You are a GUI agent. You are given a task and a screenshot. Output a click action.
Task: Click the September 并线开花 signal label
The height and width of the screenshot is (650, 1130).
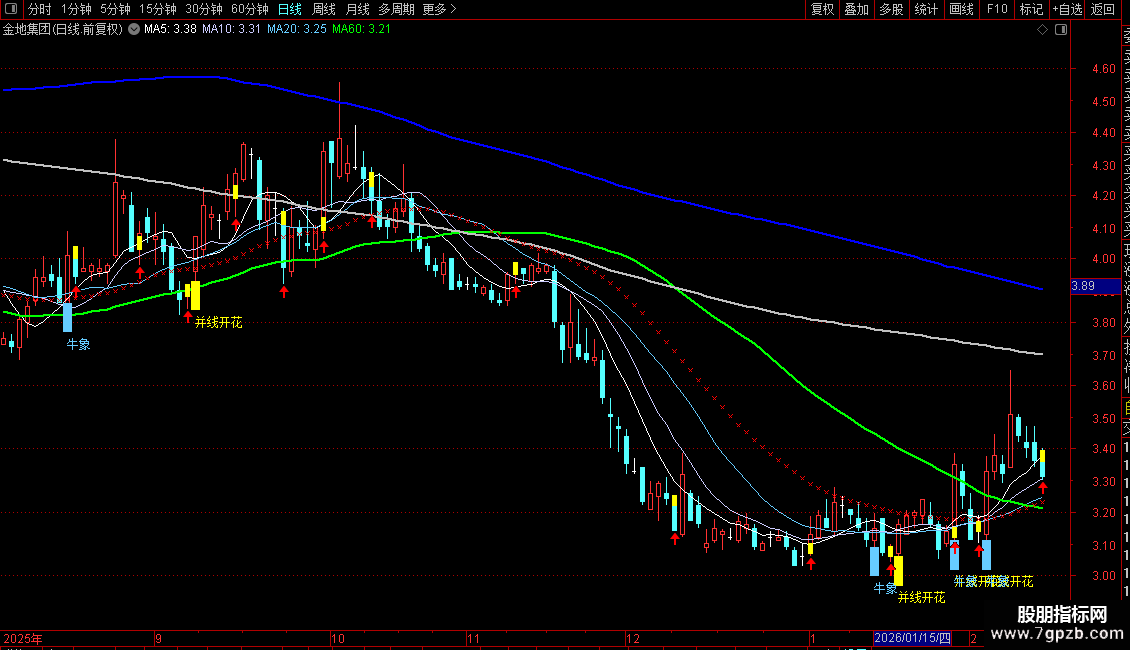click(219, 323)
